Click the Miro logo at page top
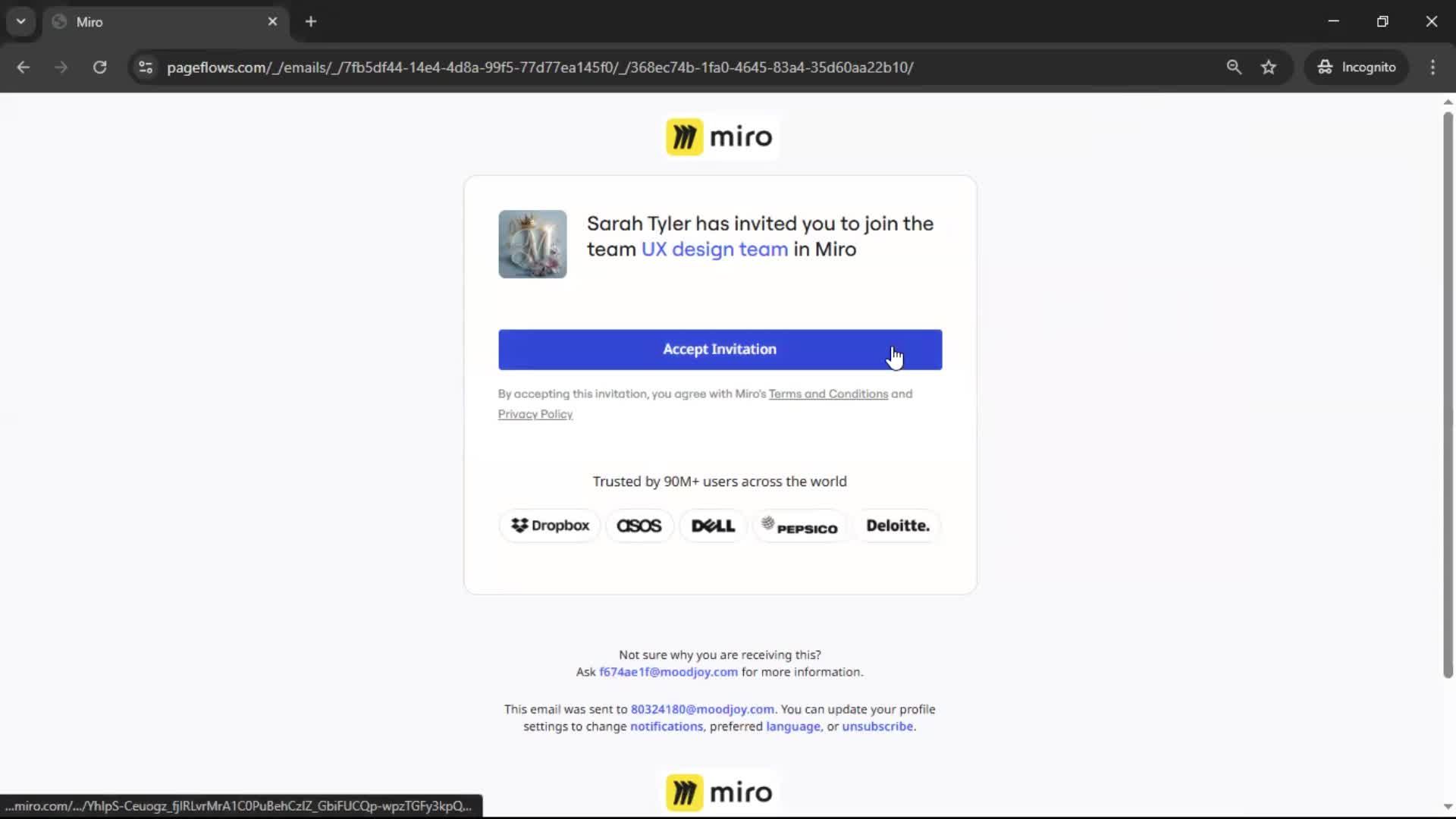 tap(720, 137)
